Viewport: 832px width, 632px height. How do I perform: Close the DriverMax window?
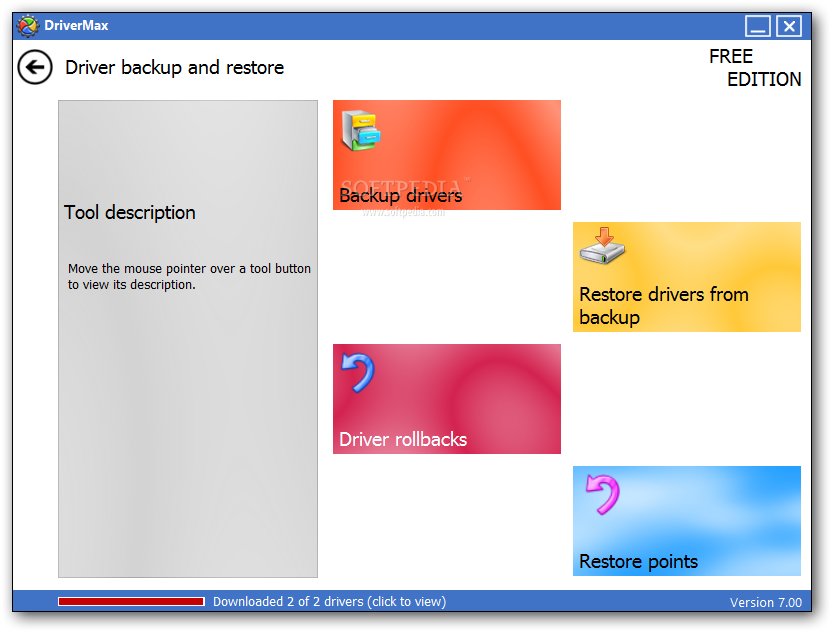pyautogui.click(x=789, y=25)
